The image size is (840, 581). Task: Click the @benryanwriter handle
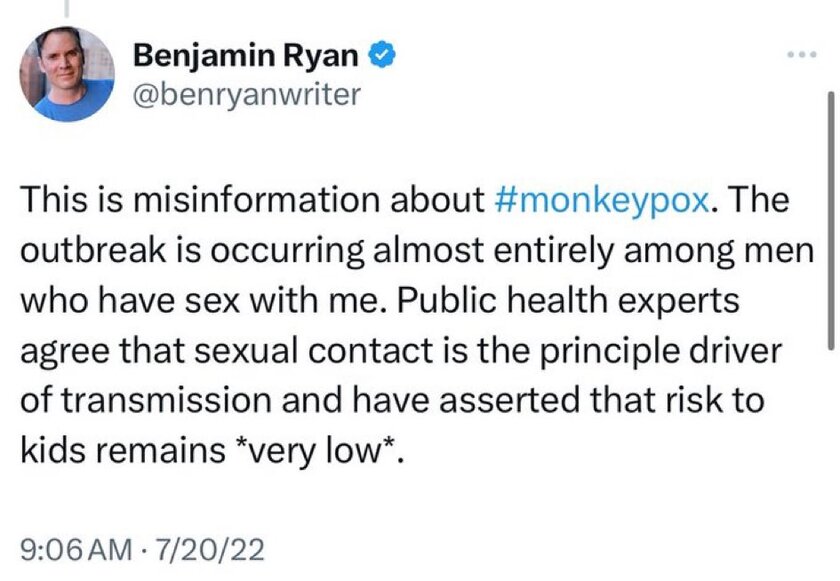[246, 95]
